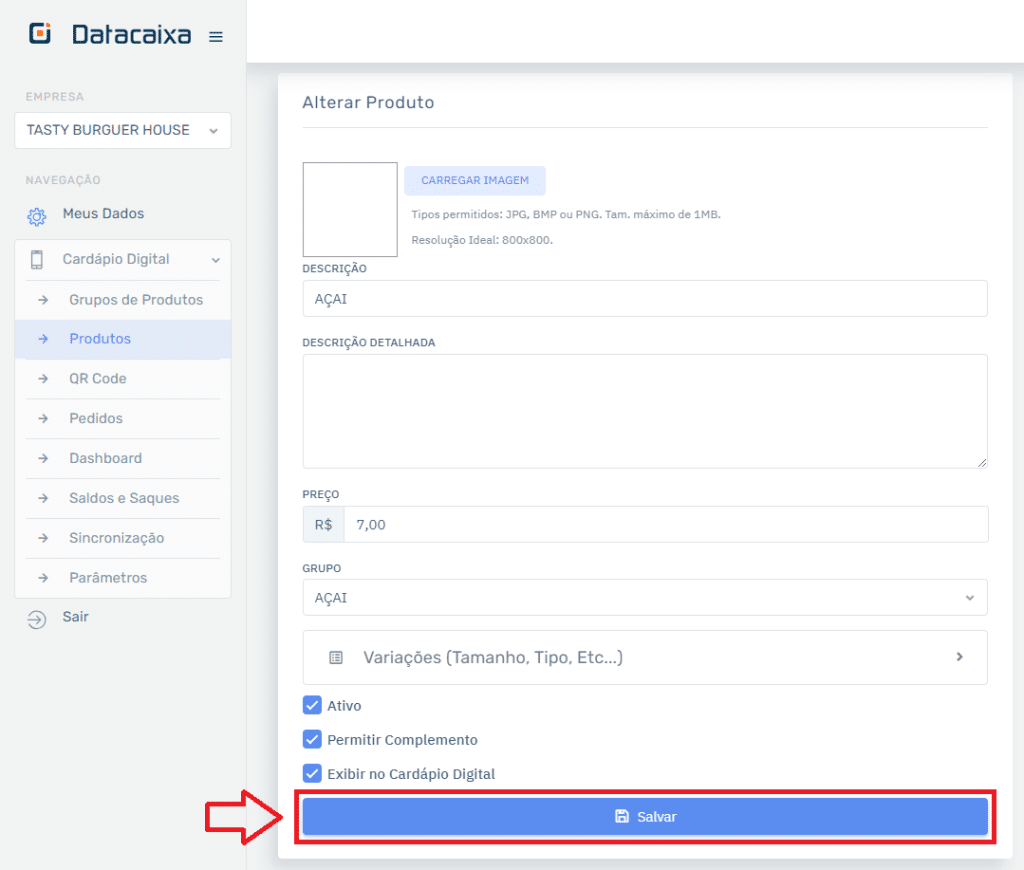Click the arrow icon beside QR Code
The height and width of the screenshot is (870, 1024).
(x=43, y=379)
